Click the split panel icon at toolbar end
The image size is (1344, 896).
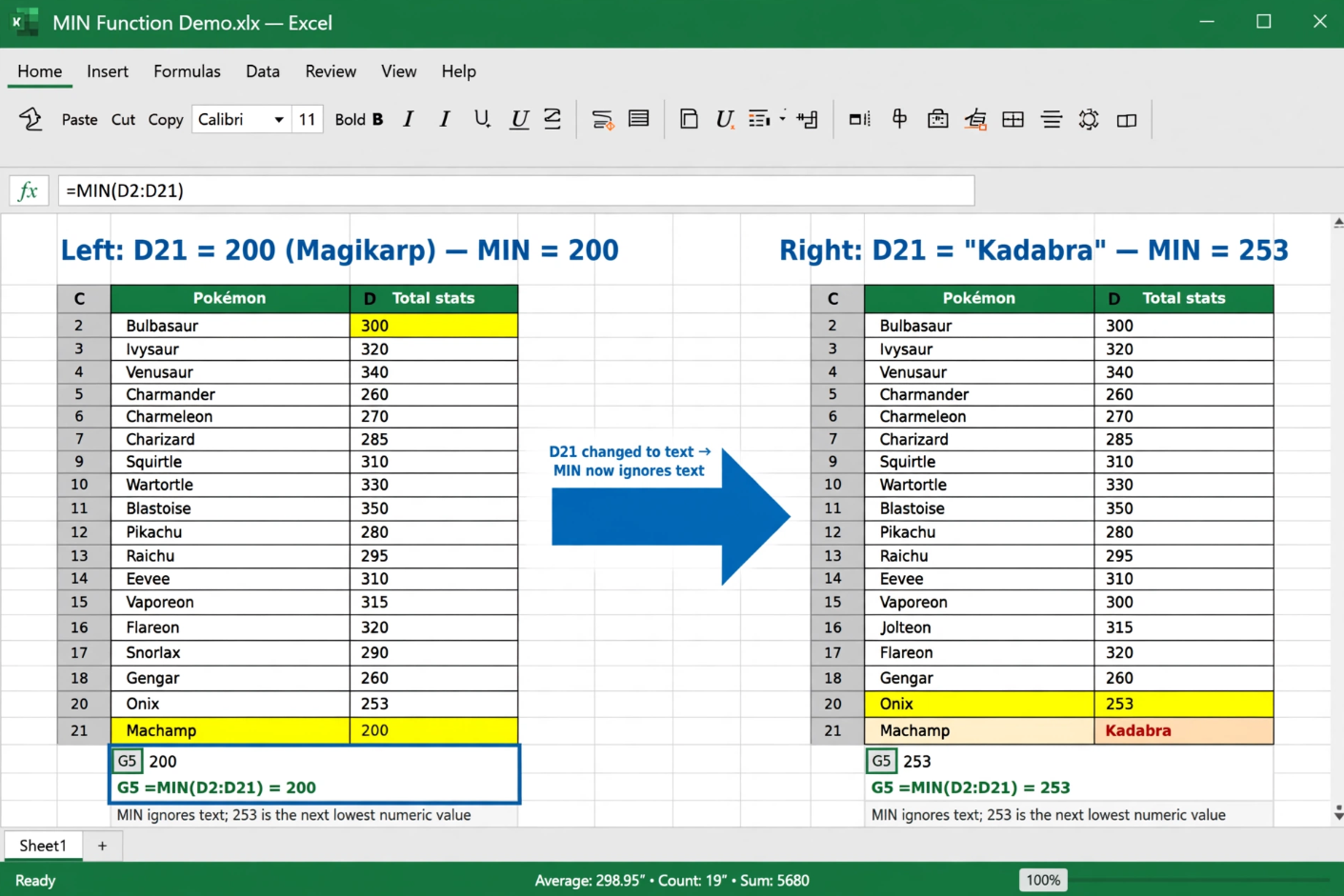1127,120
